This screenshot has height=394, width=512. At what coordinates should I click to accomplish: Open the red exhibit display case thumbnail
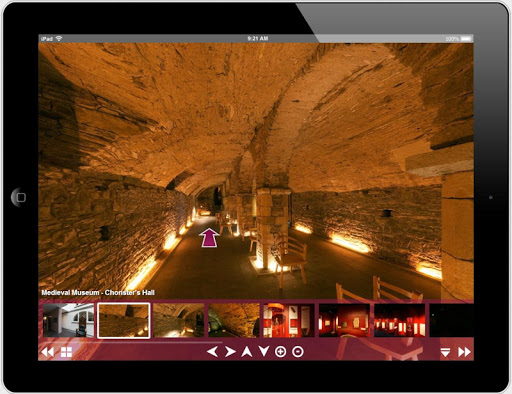(289, 320)
